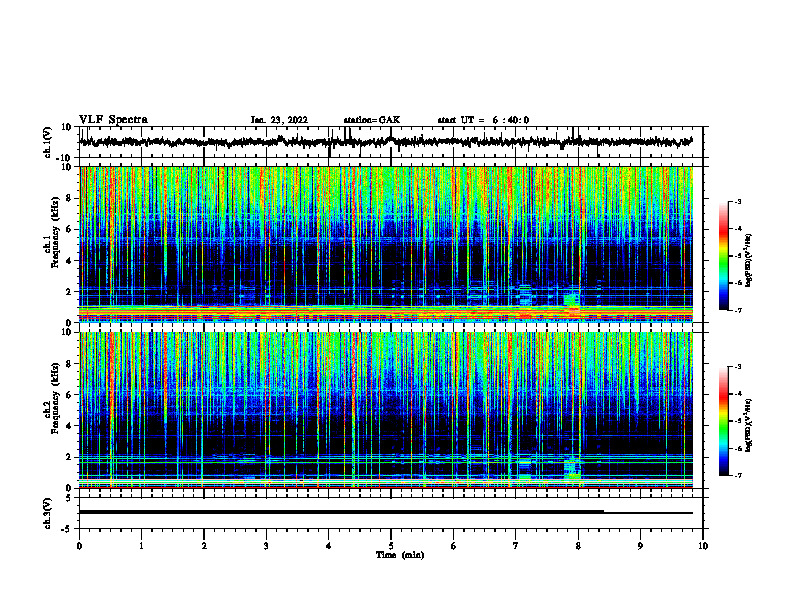The width and height of the screenshot is (792, 612).
Task: Click the "-7" label on ch.2 color scale
Action: 737,476
